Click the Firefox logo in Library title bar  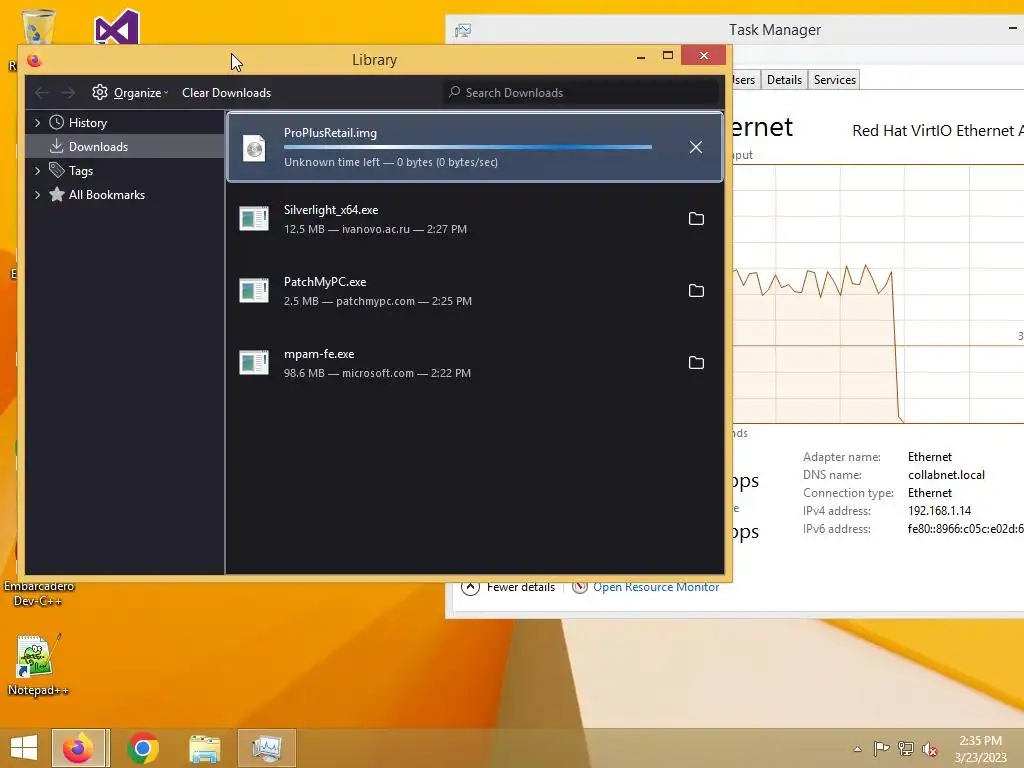click(x=35, y=60)
